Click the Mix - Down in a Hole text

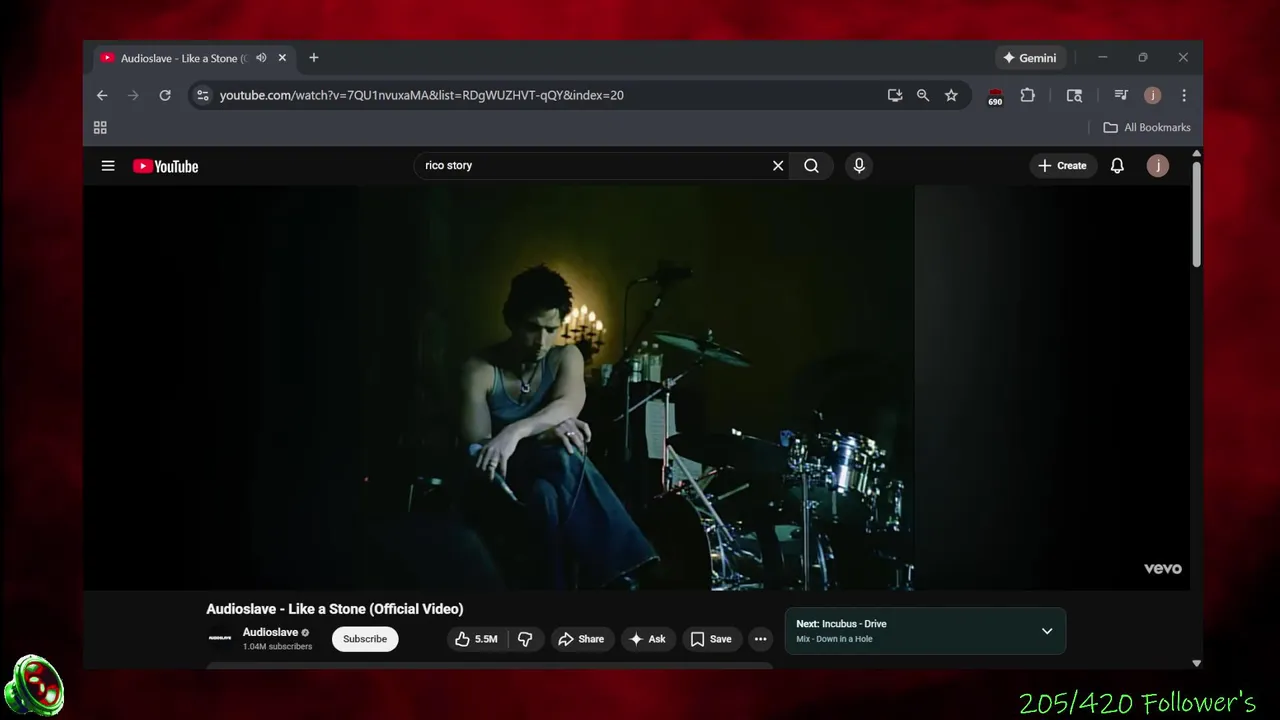[x=834, y=639]
